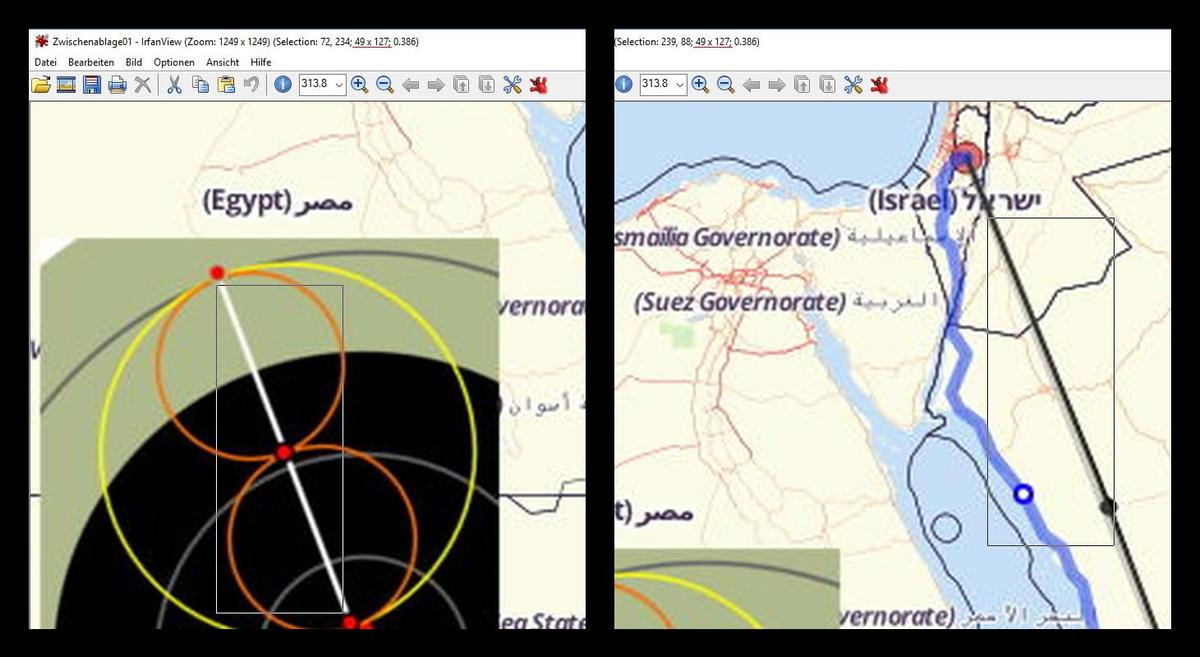Expand the 313.8 zoom dropdown in left window
This screenshot has width=1200, height=657.
(x=339, y=85)
